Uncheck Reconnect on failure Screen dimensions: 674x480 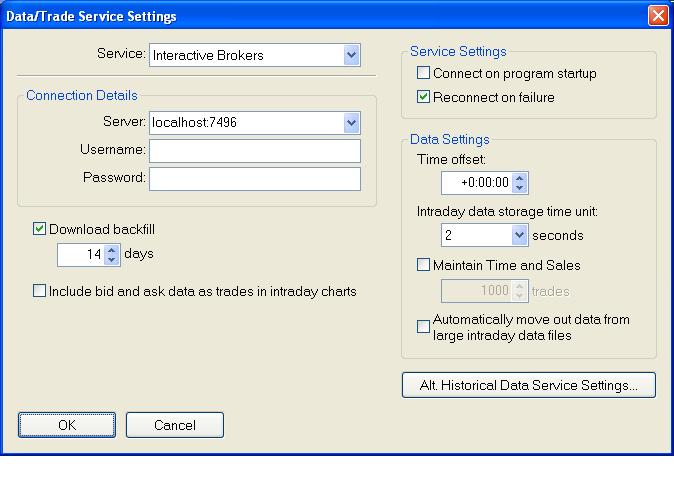(424, 97)
